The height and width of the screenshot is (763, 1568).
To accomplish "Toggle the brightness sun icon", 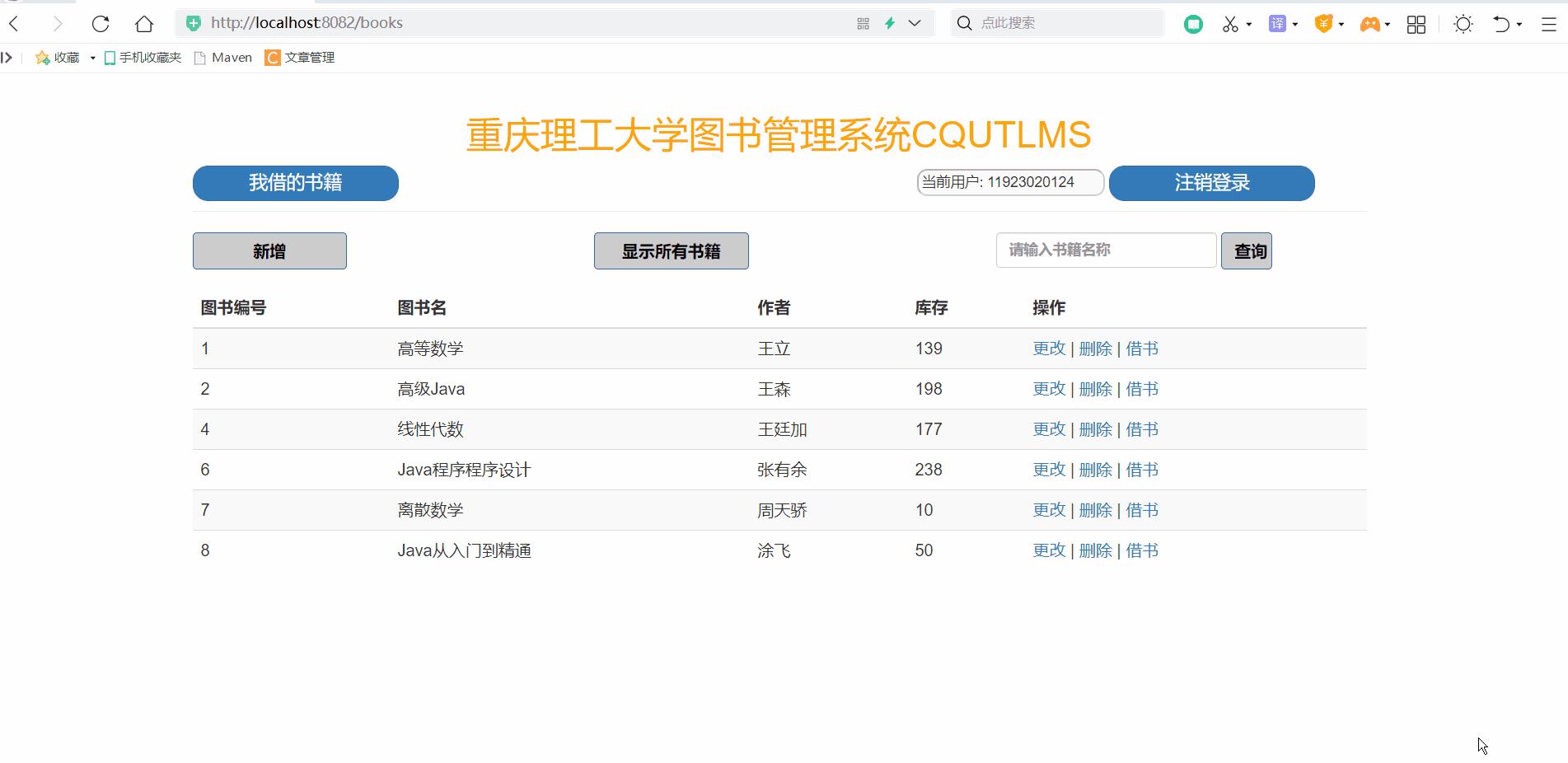I will (x=1463, y=25).
